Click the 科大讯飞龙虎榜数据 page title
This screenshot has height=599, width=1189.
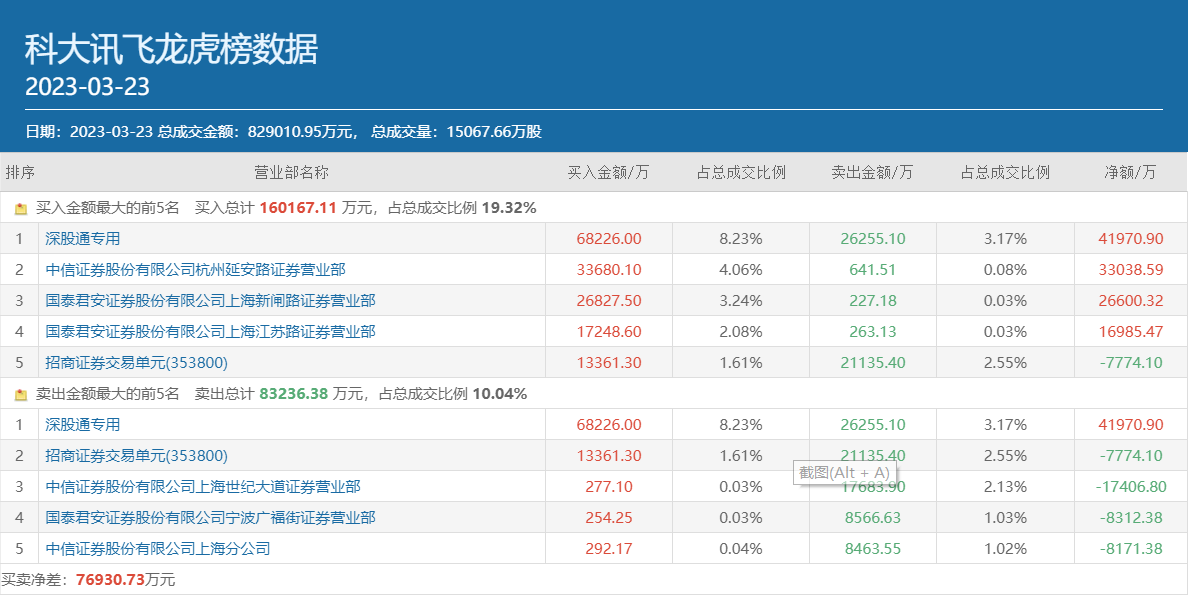pos(171,48)
